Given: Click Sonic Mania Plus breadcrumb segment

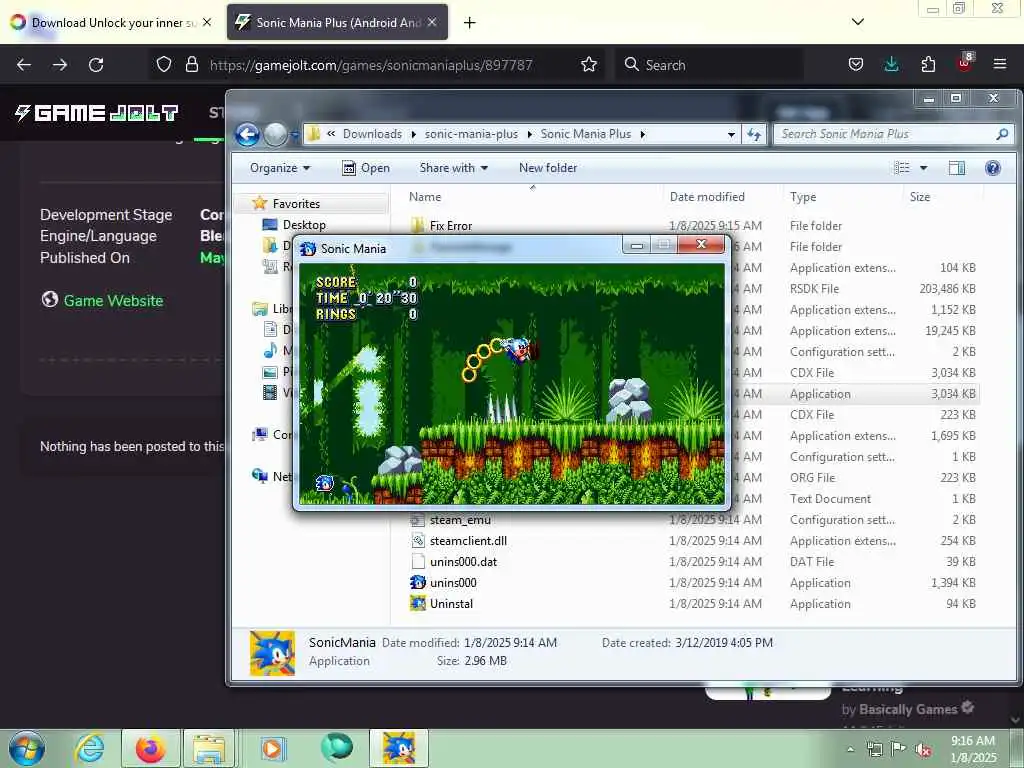Looking at the screenshot, I should tap(586, 134).
